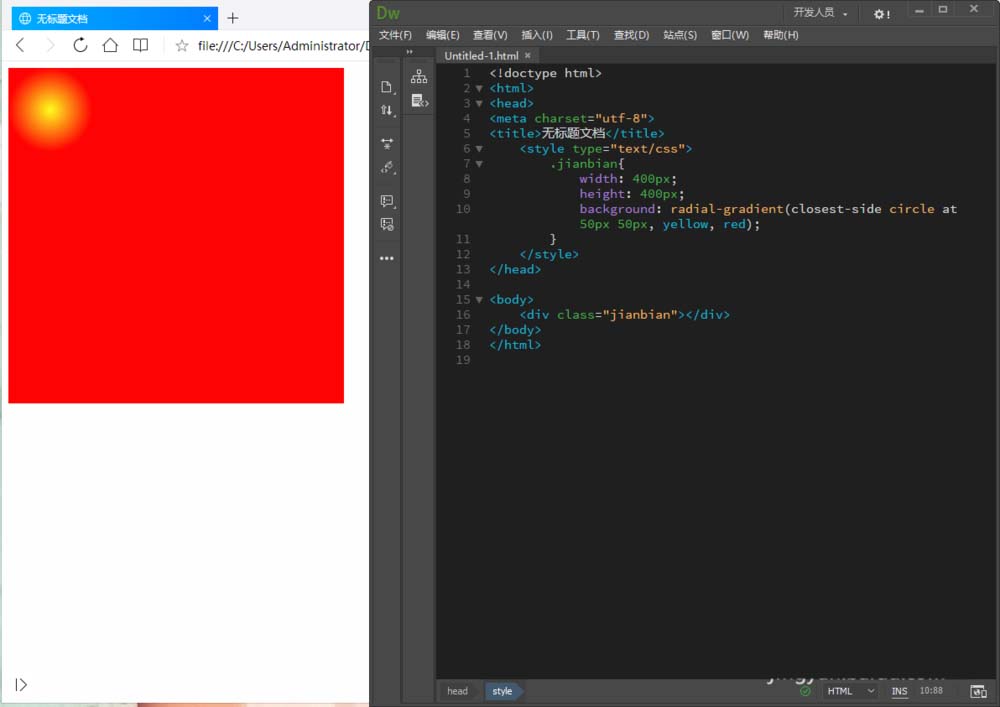
Task: Open the 插入(I) menu
Action: click(x=537, y=35)
